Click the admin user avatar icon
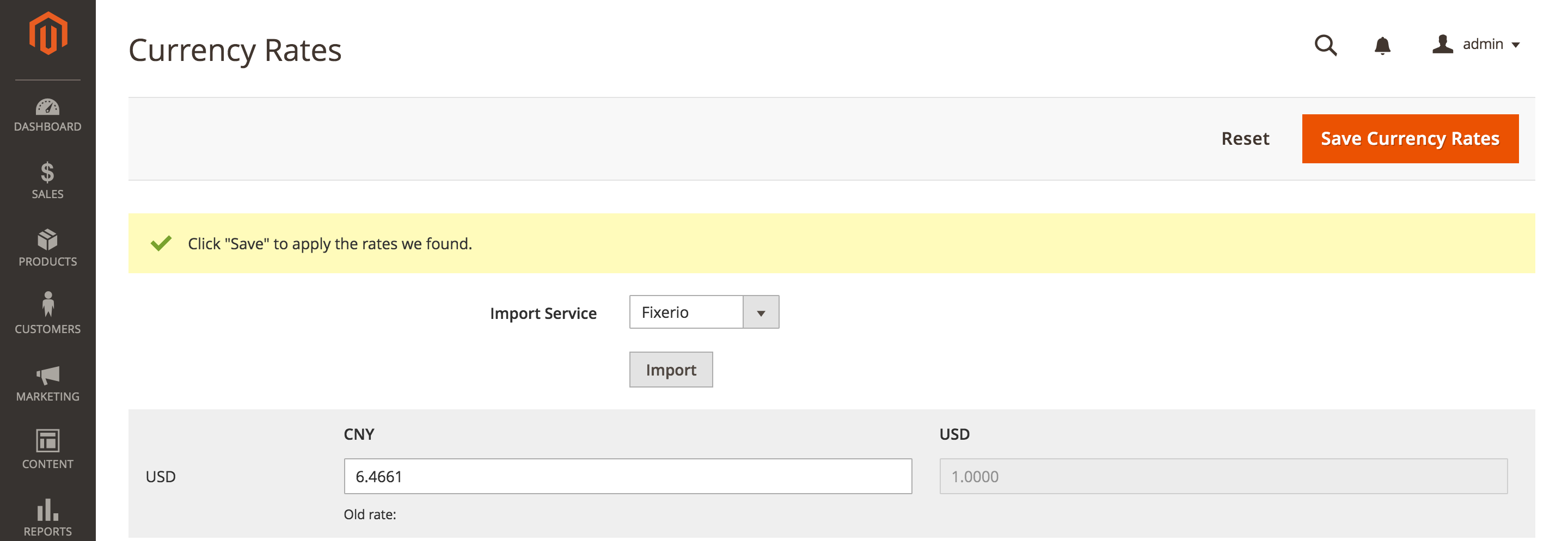This screenshot has height=541, width=1568. [1442, 45]
